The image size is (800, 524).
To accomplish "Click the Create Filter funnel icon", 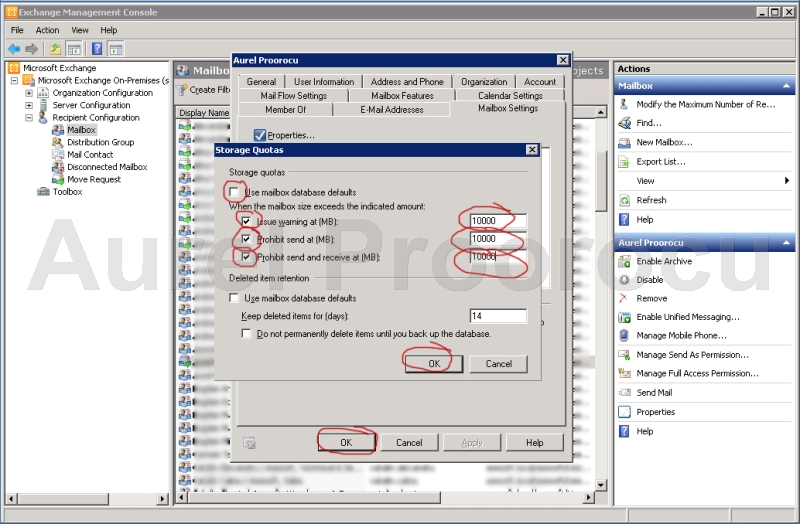I will click(182, 90).
